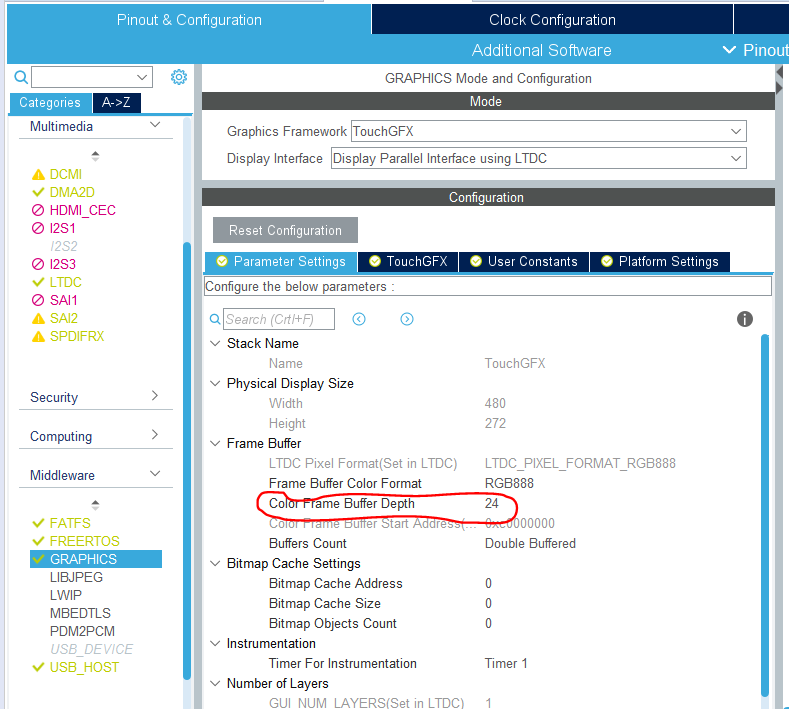Open the TouchGFX tab
The image size is (789, 709).
(x=408, y=262)
